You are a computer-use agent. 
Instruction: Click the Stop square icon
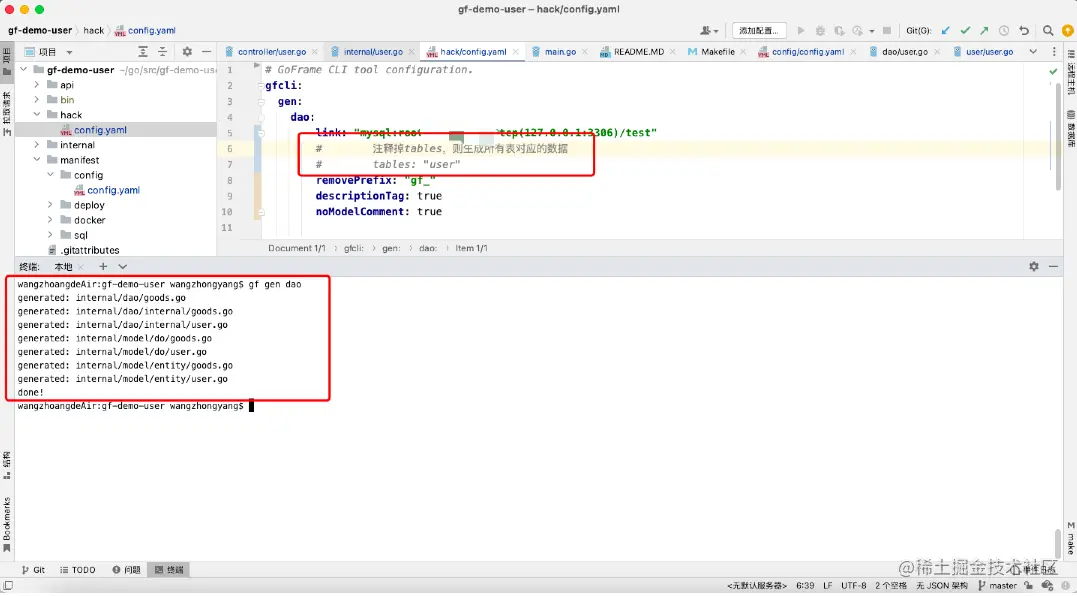(x=887, y=30)
